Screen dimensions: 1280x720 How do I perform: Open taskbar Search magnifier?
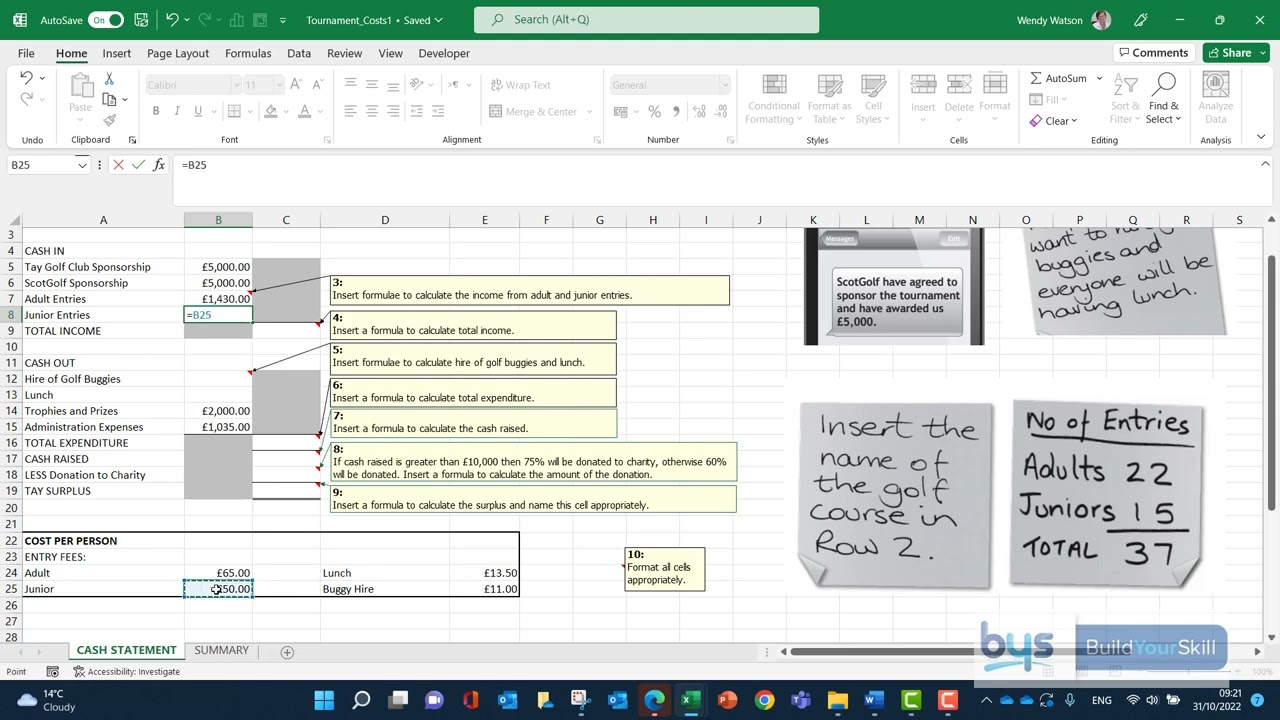[x=361, y=700]
